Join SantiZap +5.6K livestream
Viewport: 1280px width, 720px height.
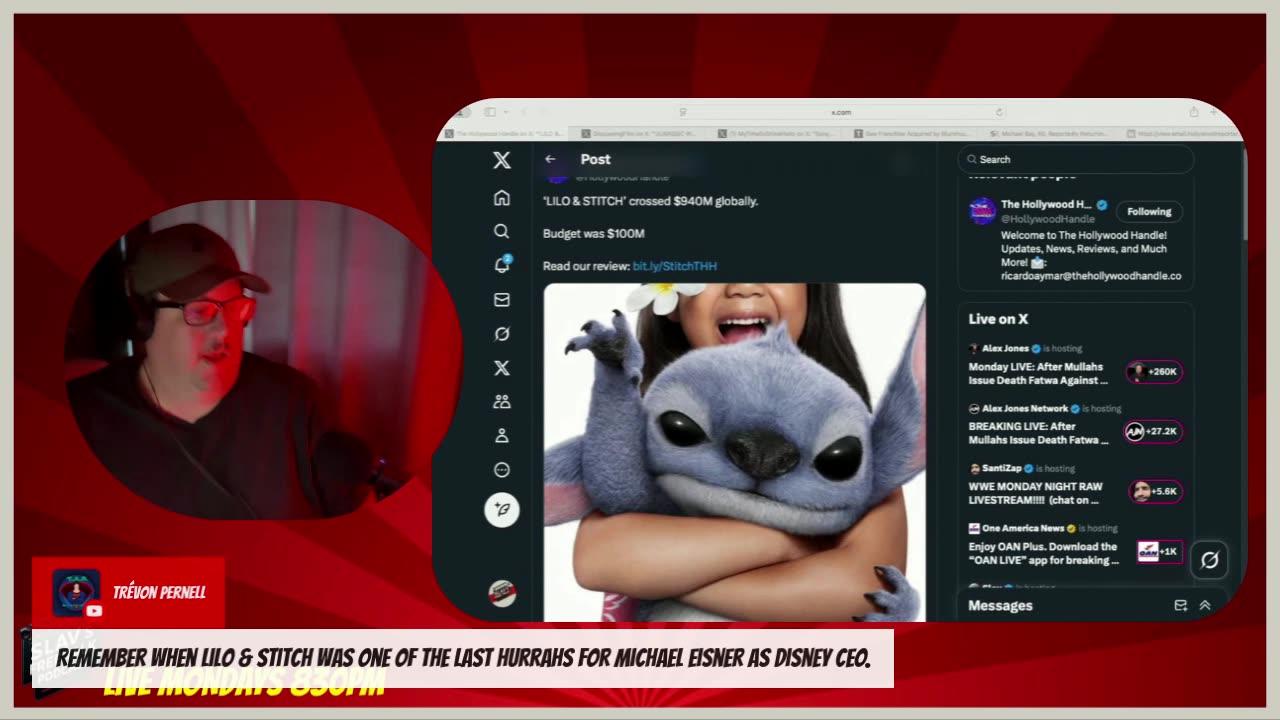click(1156, 491)
